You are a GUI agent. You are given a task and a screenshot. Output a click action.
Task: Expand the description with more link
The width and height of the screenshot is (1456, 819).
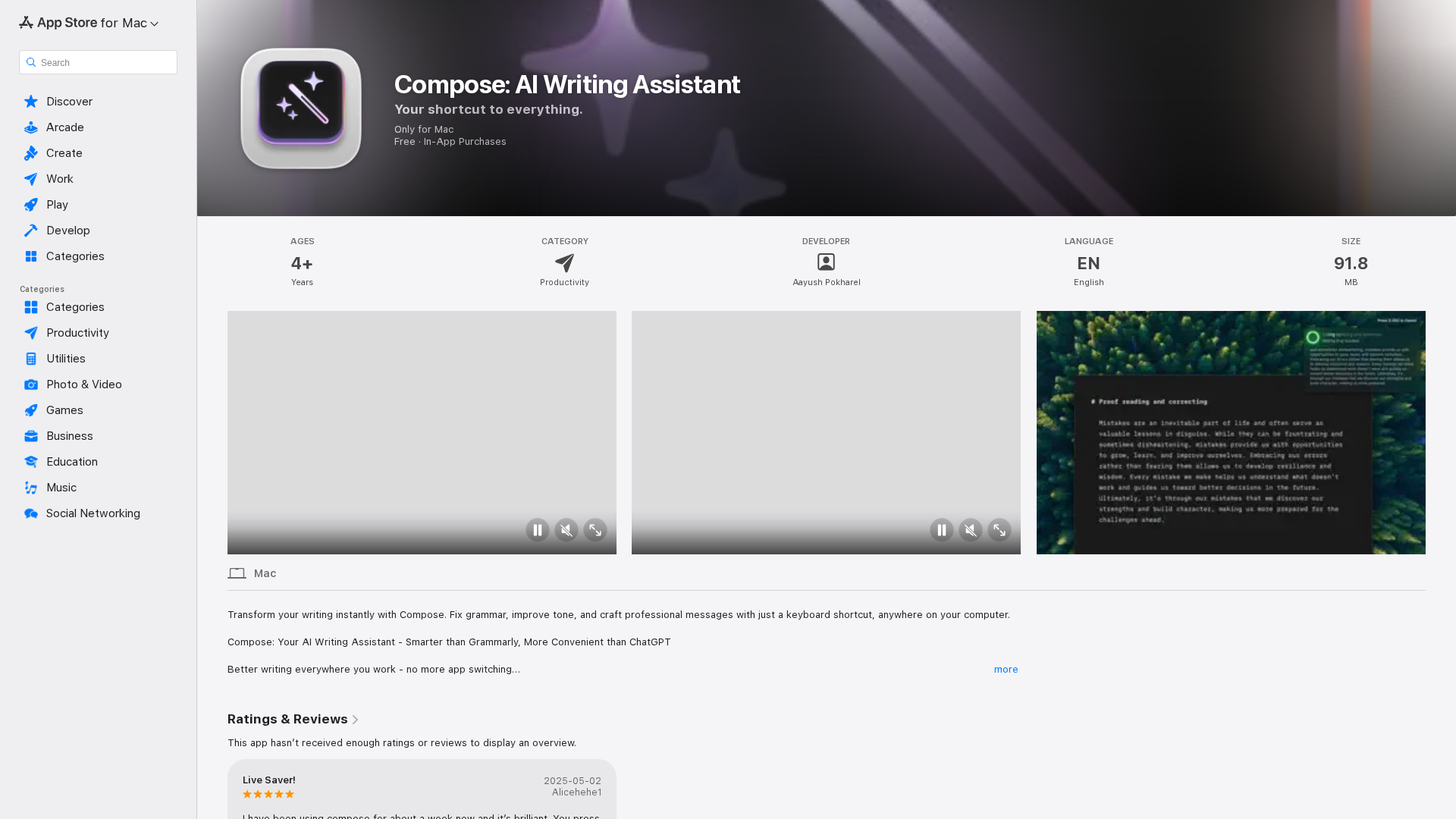tap(1006, 670)
